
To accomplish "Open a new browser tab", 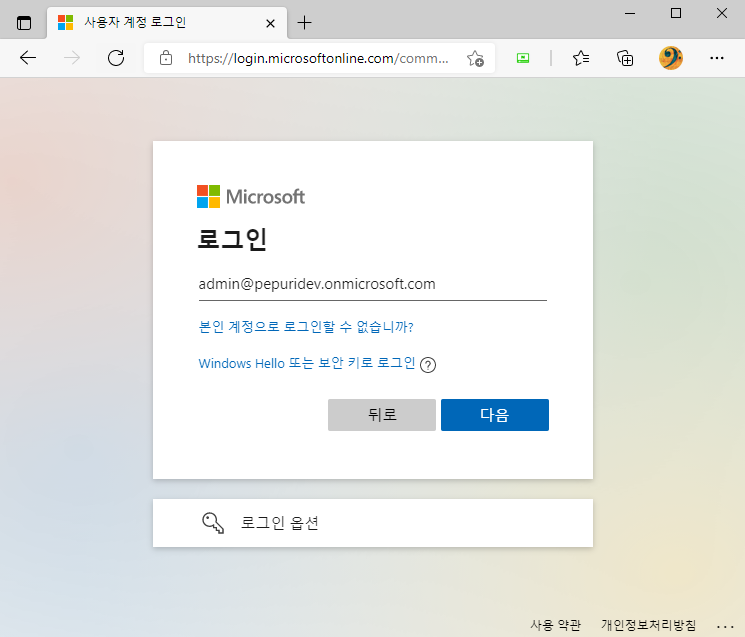I will click(304, 22).
